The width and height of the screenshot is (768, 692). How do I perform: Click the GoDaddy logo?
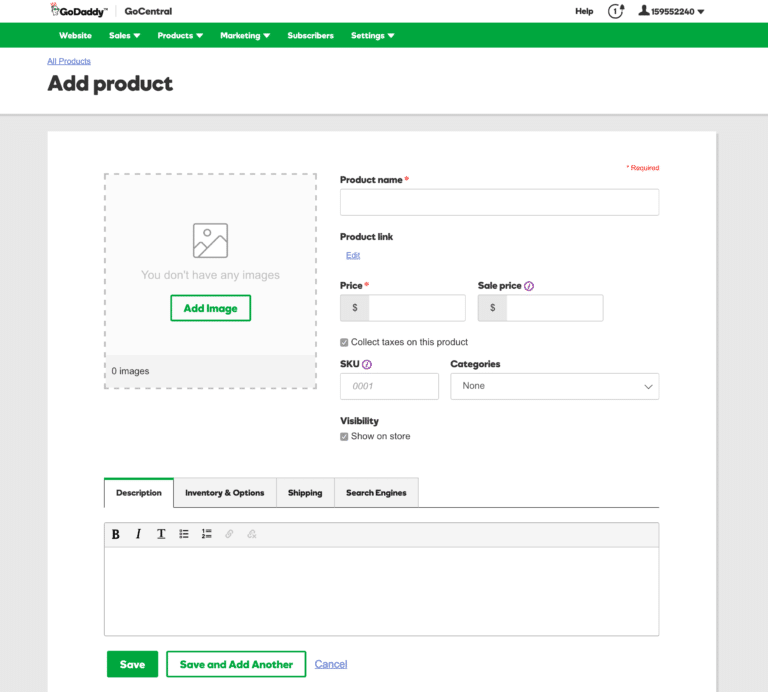coord(78,10)
